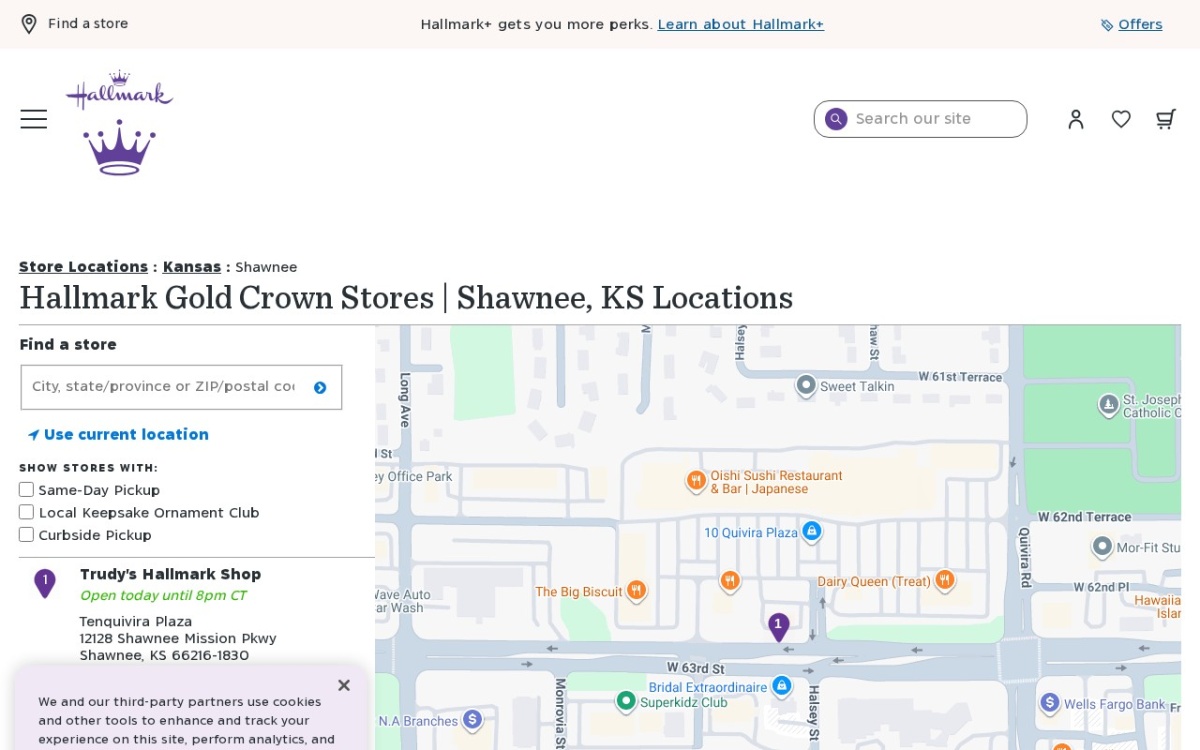Open Trudy's Hallmark Shop store title
Screen dimensions: 1200x750
[170, 574]
